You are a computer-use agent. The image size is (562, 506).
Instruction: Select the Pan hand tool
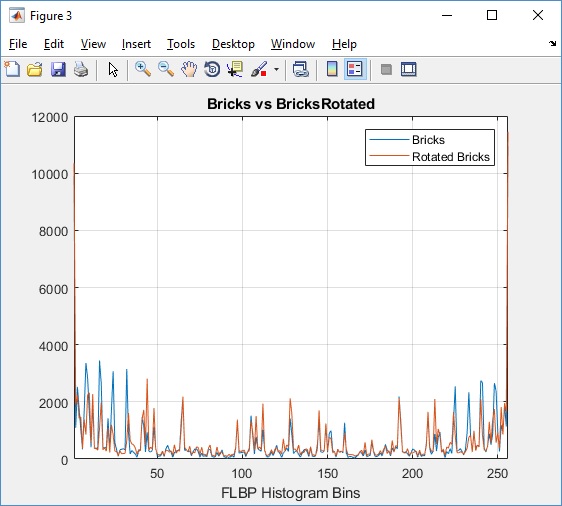[x=189, y=69]
